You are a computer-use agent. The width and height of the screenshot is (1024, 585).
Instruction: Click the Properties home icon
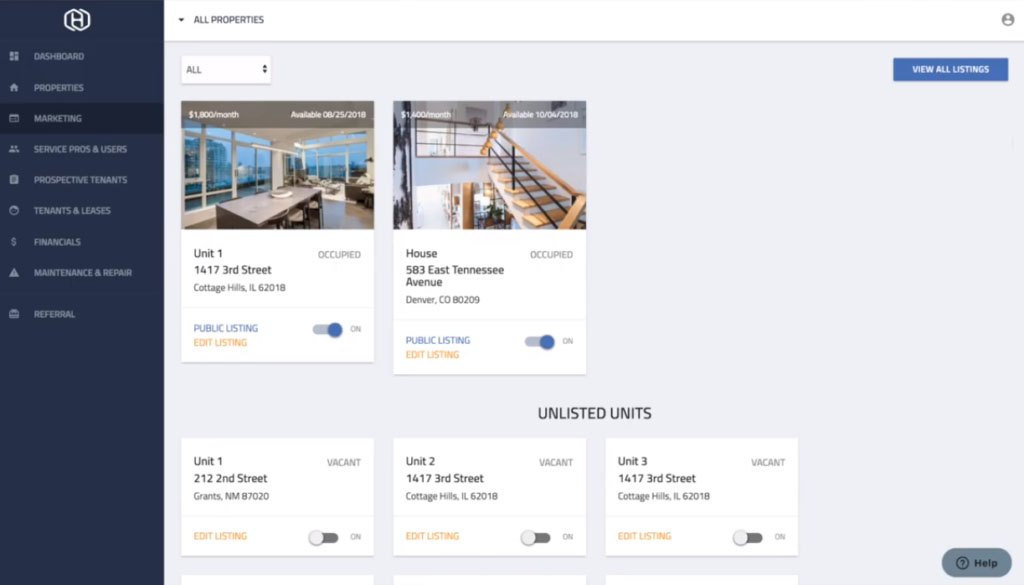(x=14, y=88)
